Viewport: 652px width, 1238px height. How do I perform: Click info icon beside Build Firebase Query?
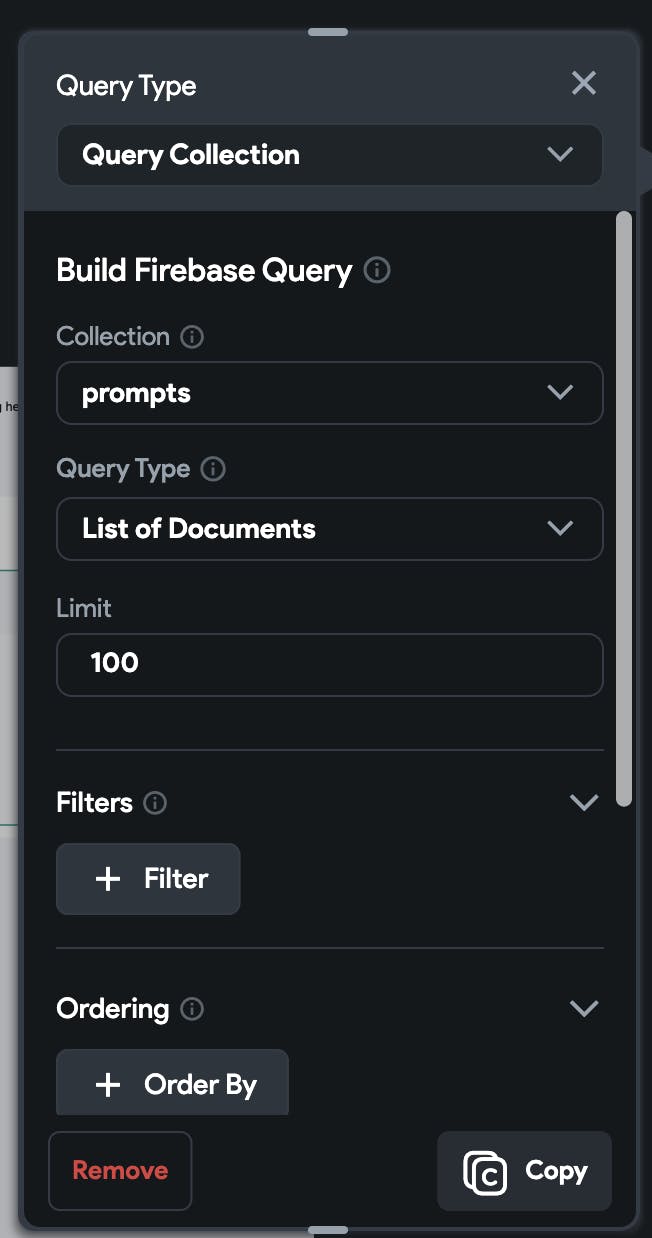tap(377, 270)
